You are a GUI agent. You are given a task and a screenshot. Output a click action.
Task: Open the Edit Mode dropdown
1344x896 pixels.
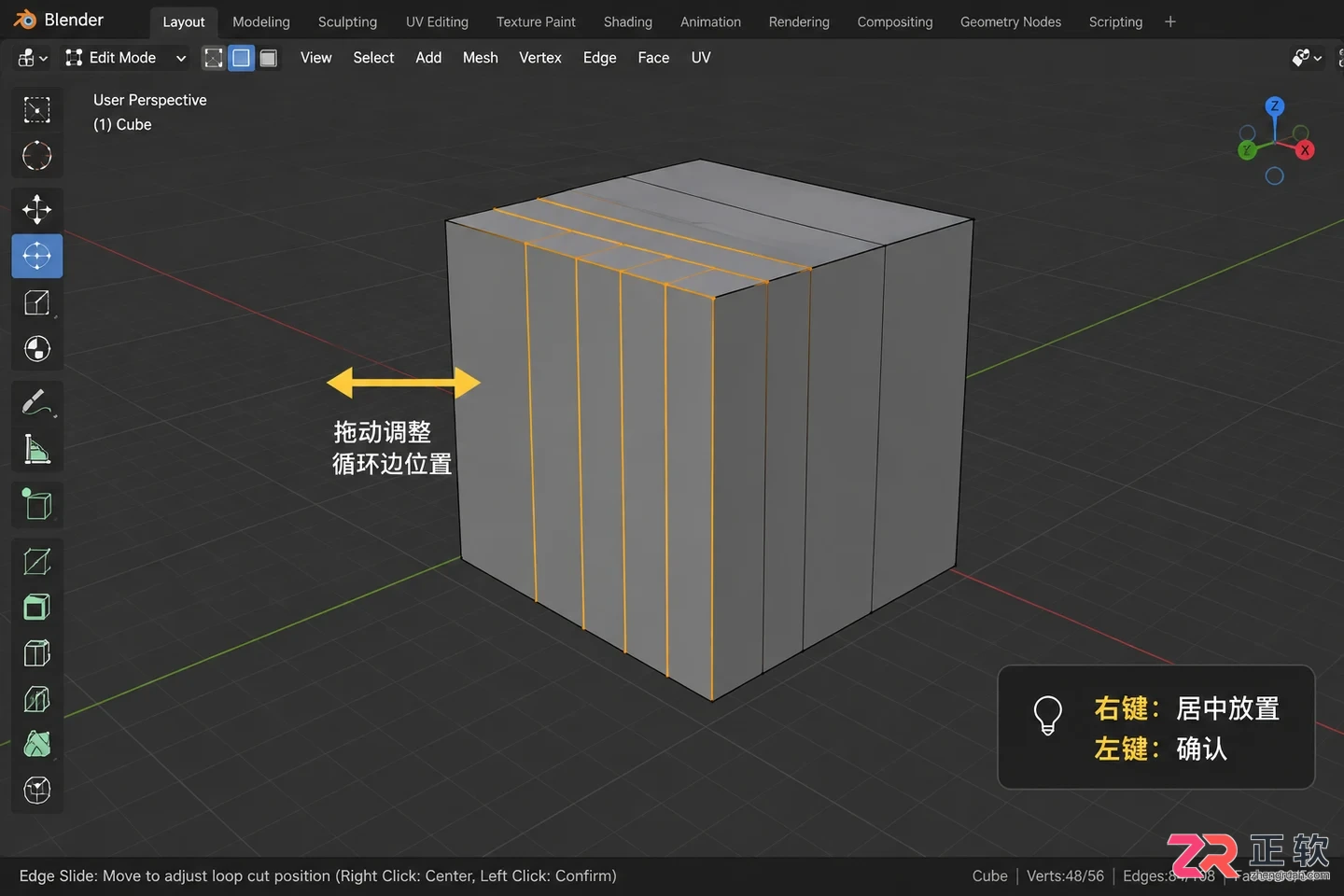[x=126, y=58]
